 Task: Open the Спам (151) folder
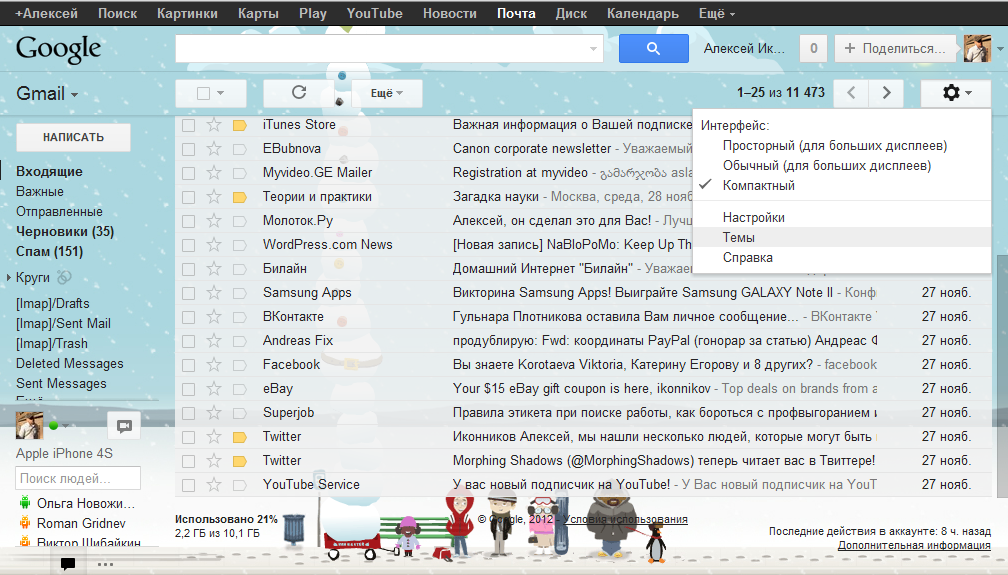click(49, 251)
